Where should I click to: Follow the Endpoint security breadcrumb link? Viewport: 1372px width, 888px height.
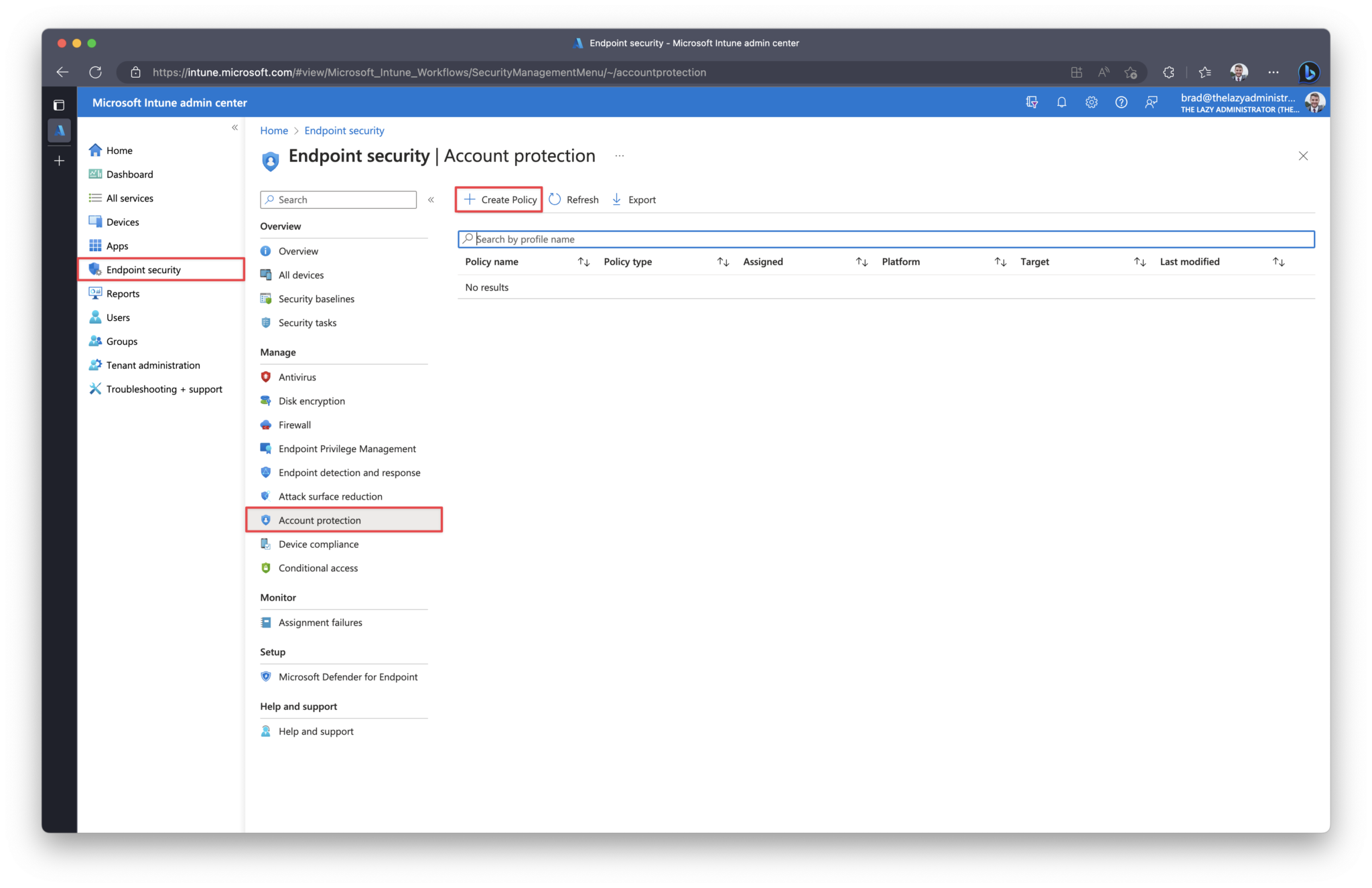[344, 131]
